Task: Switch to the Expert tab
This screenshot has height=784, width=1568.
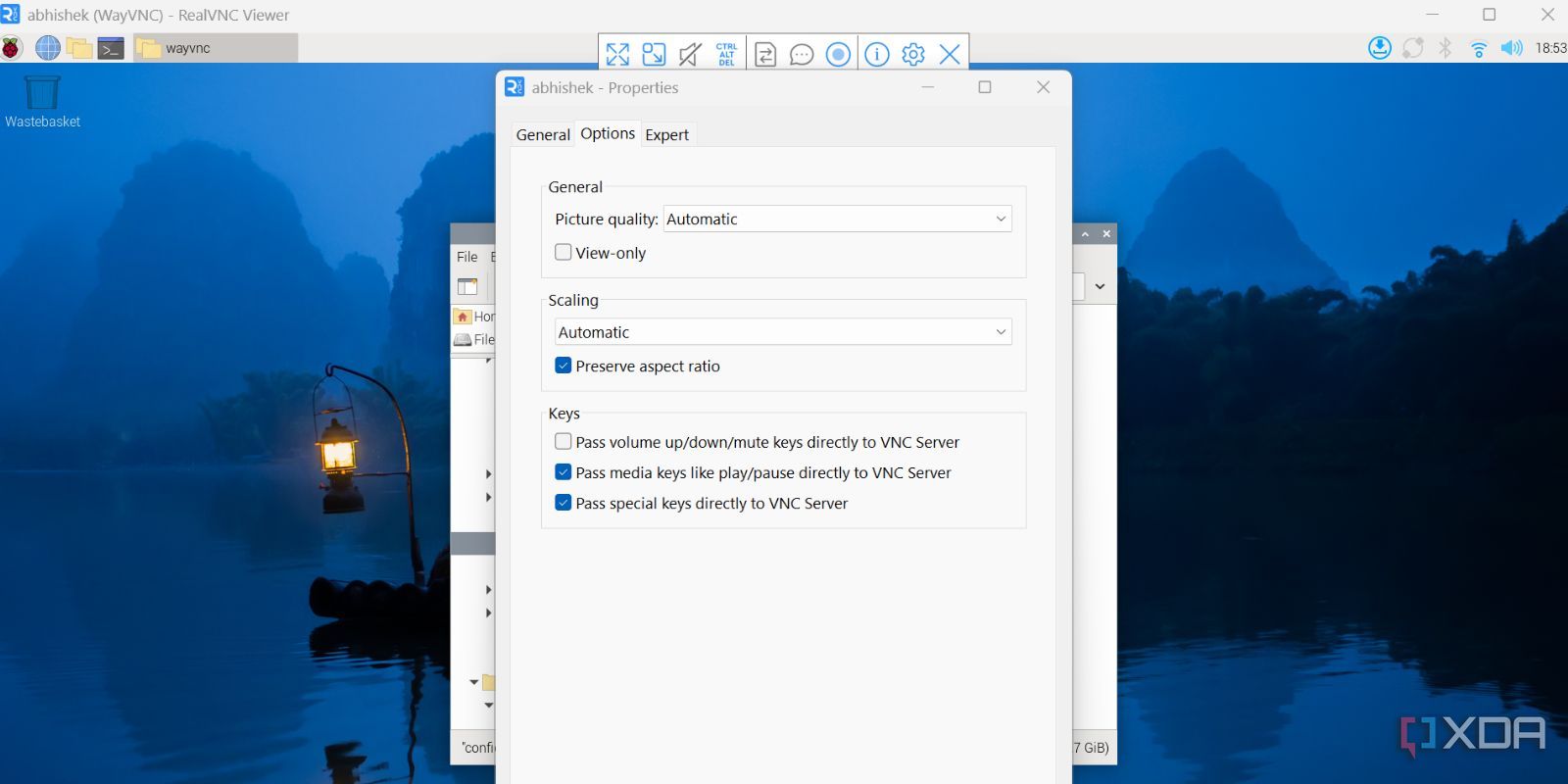Action: 666,134
